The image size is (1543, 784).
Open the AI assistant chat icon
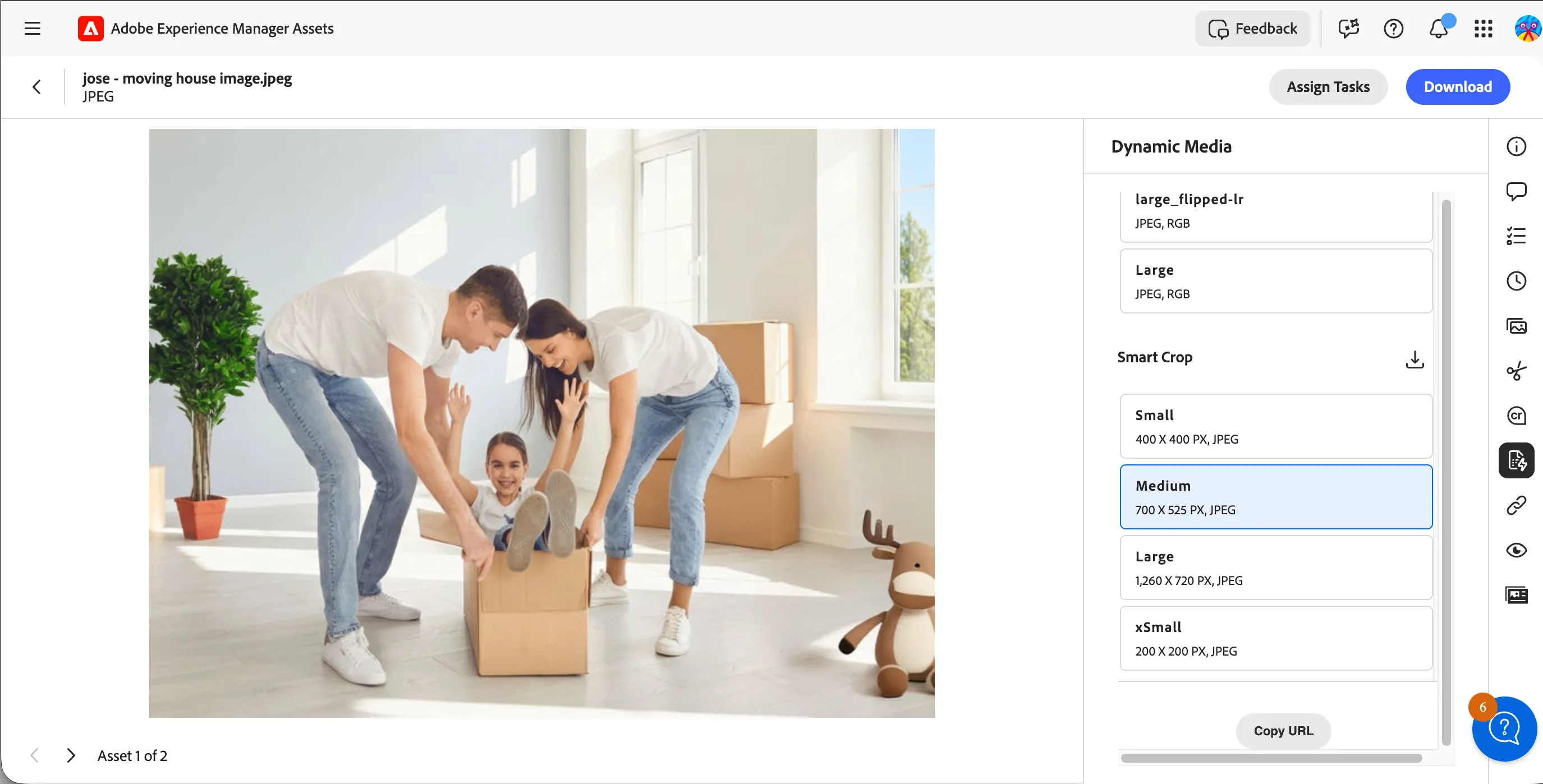[x=1348, y=28]
